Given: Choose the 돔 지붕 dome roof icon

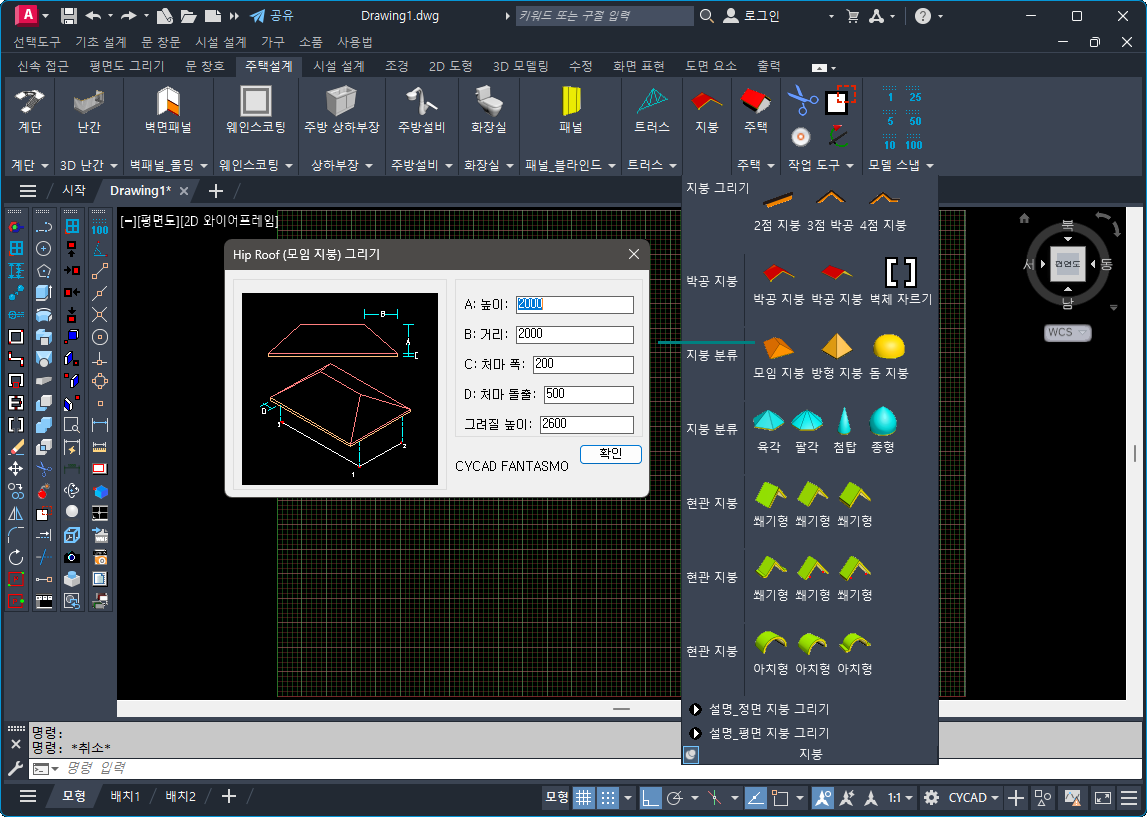Looking at the screenshot, I should (889, 354).
